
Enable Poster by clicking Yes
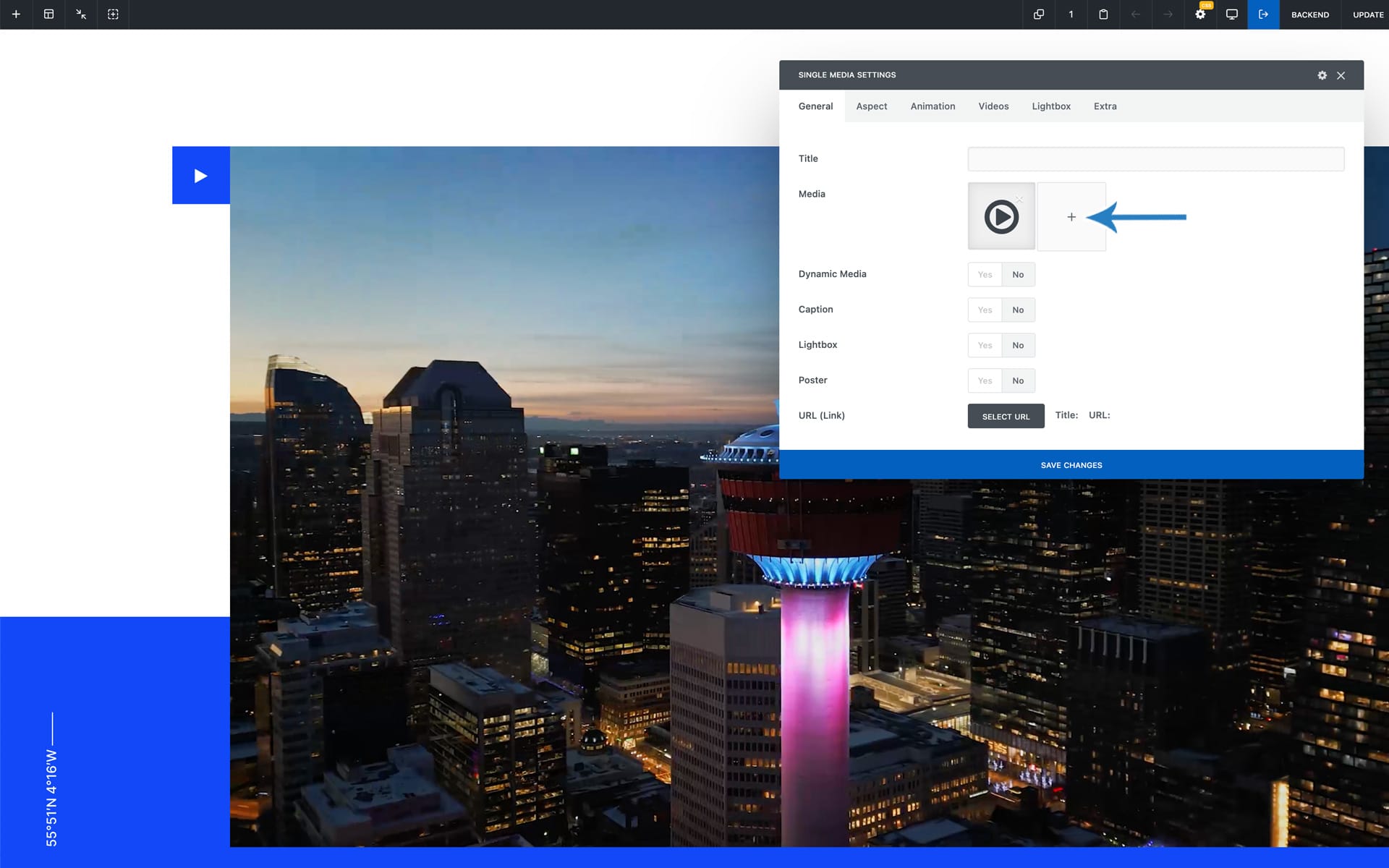[985, 381]
